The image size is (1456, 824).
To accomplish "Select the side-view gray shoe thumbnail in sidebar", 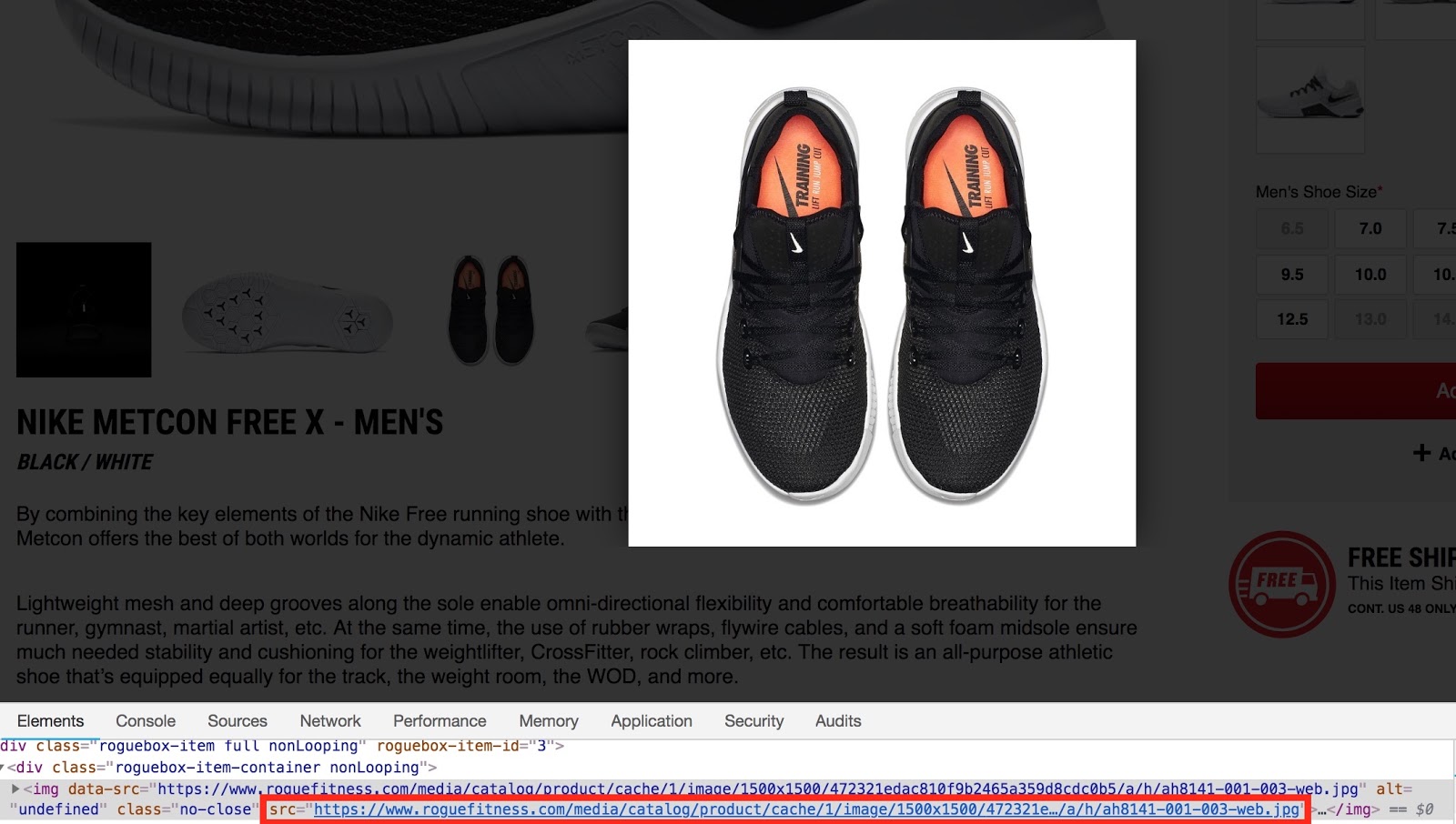I will coord(1310,98).
